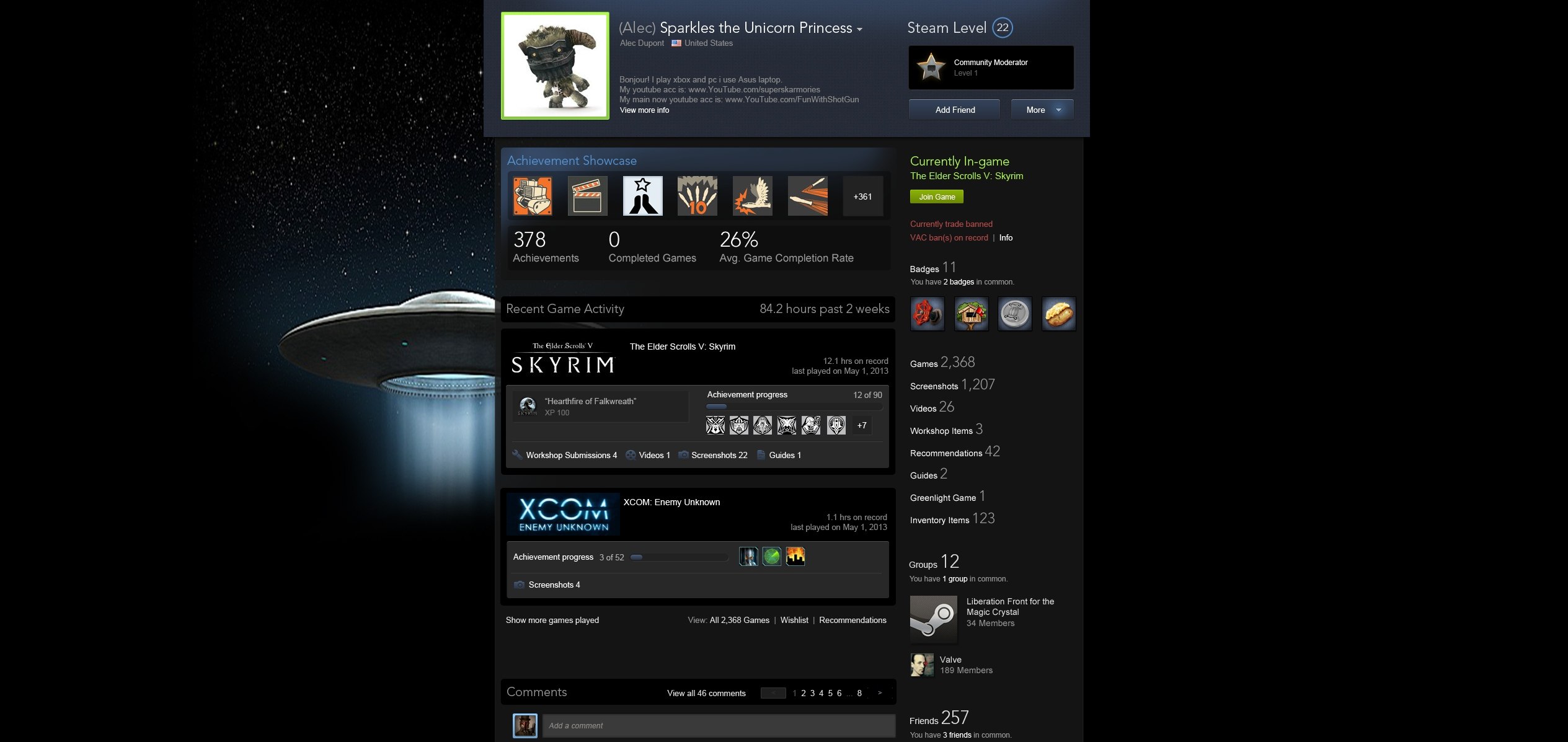
Task: Open the potato badge icon
Action: (x=1058, y=314)
